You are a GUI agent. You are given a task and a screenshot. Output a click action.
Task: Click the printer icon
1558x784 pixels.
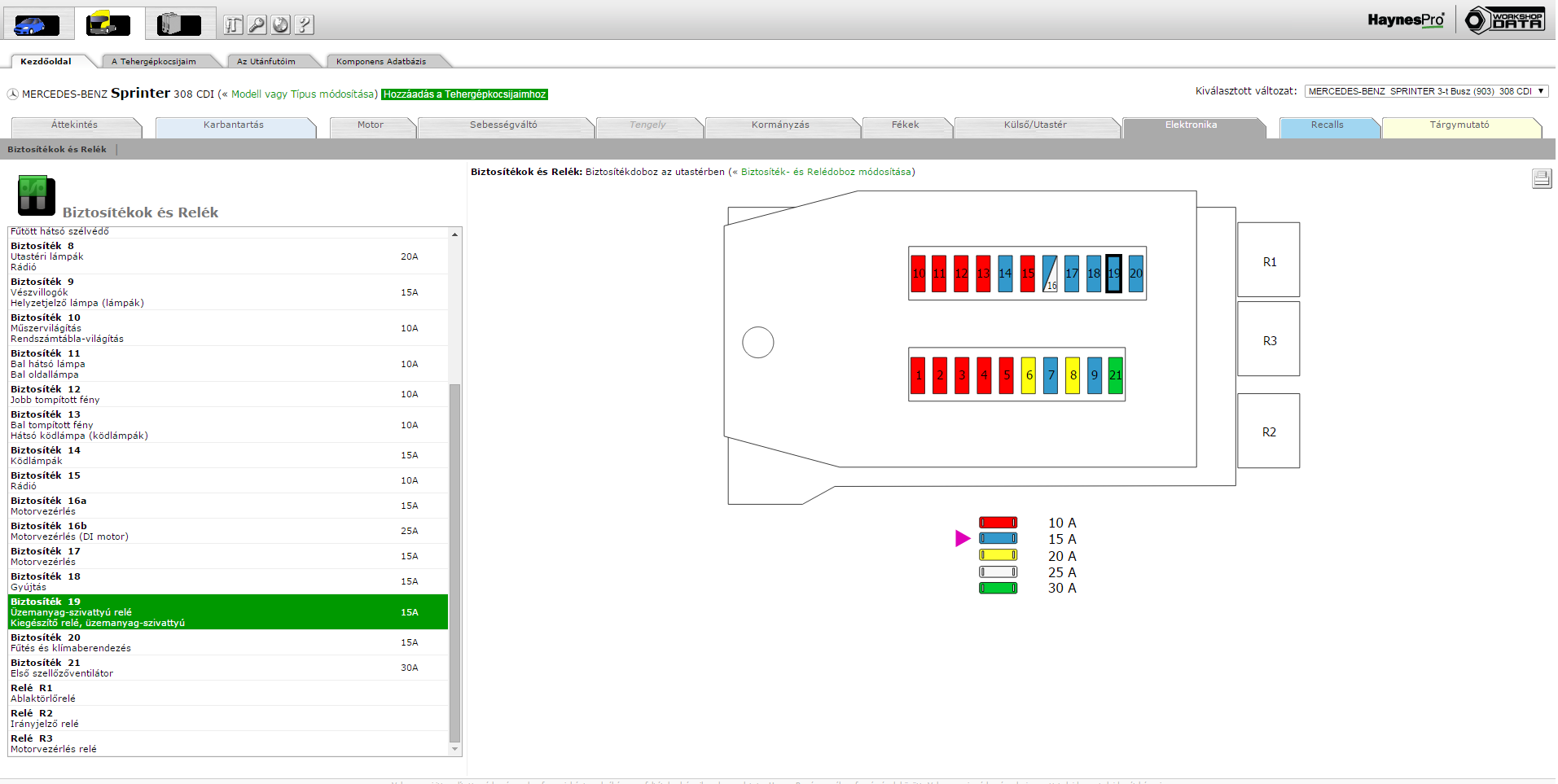coord(1541,178)
